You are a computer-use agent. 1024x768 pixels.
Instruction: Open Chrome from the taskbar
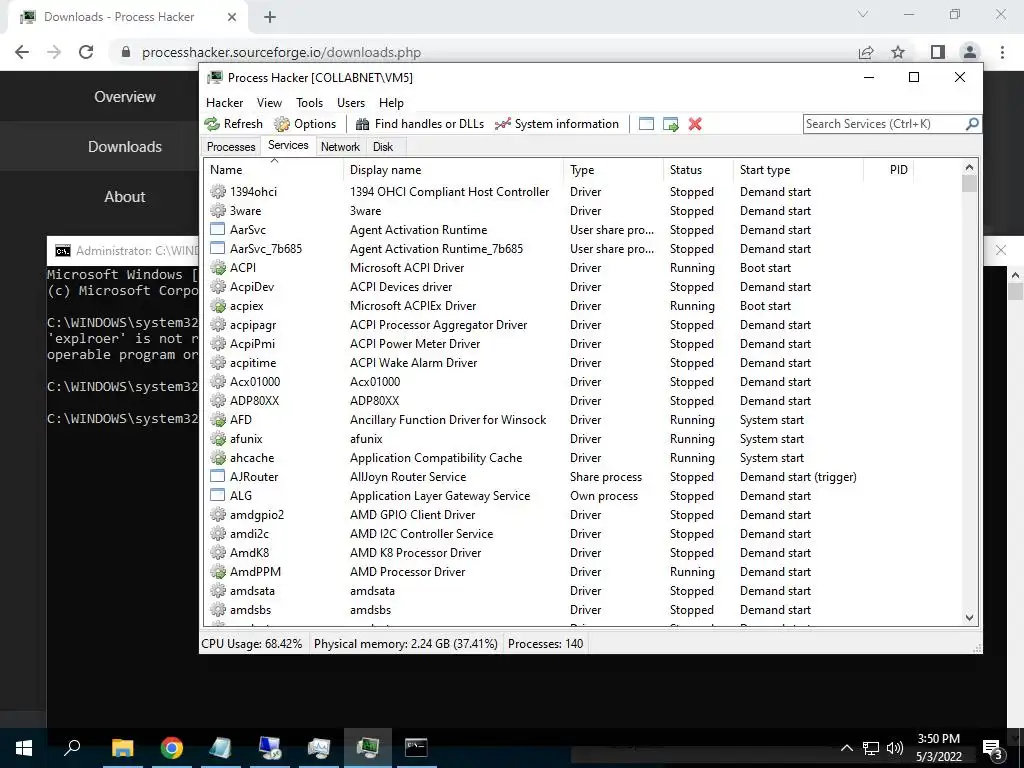172,747
